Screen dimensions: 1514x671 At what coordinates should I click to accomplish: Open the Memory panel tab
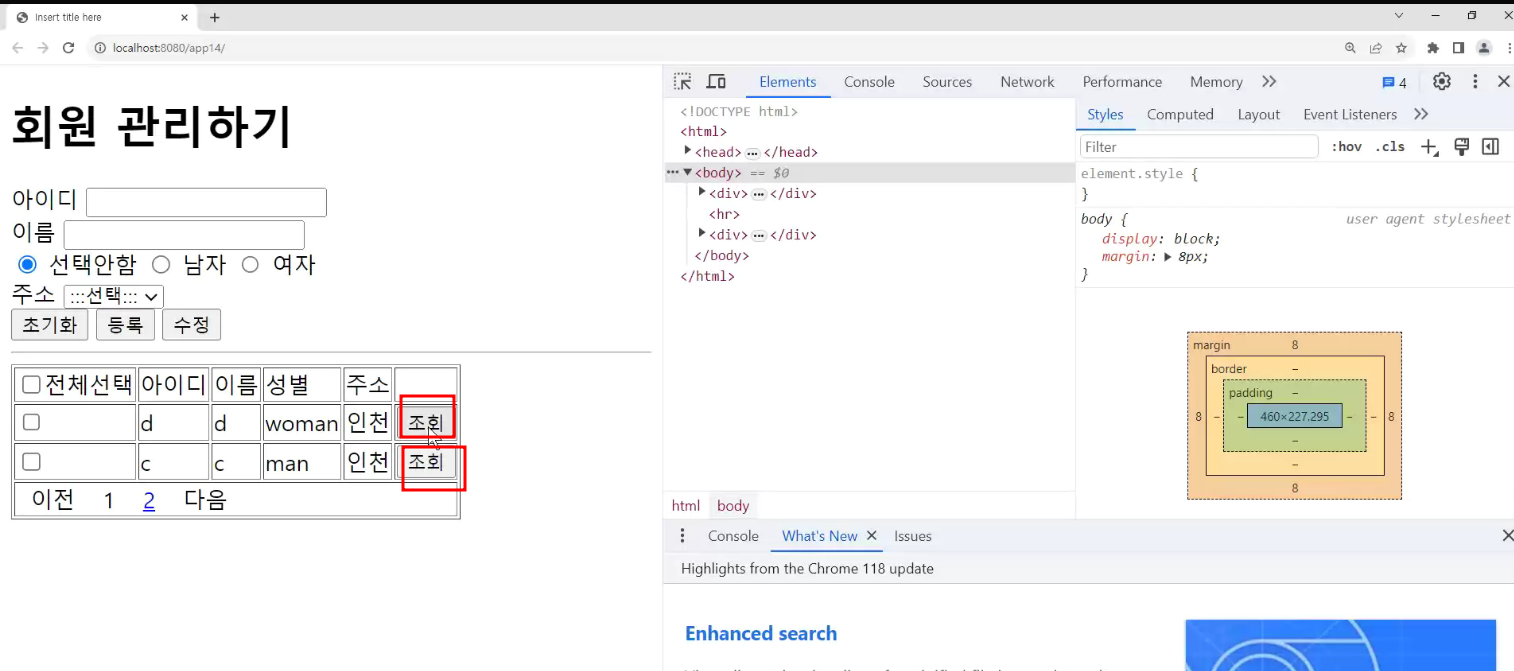click(x=1216, y=82)
